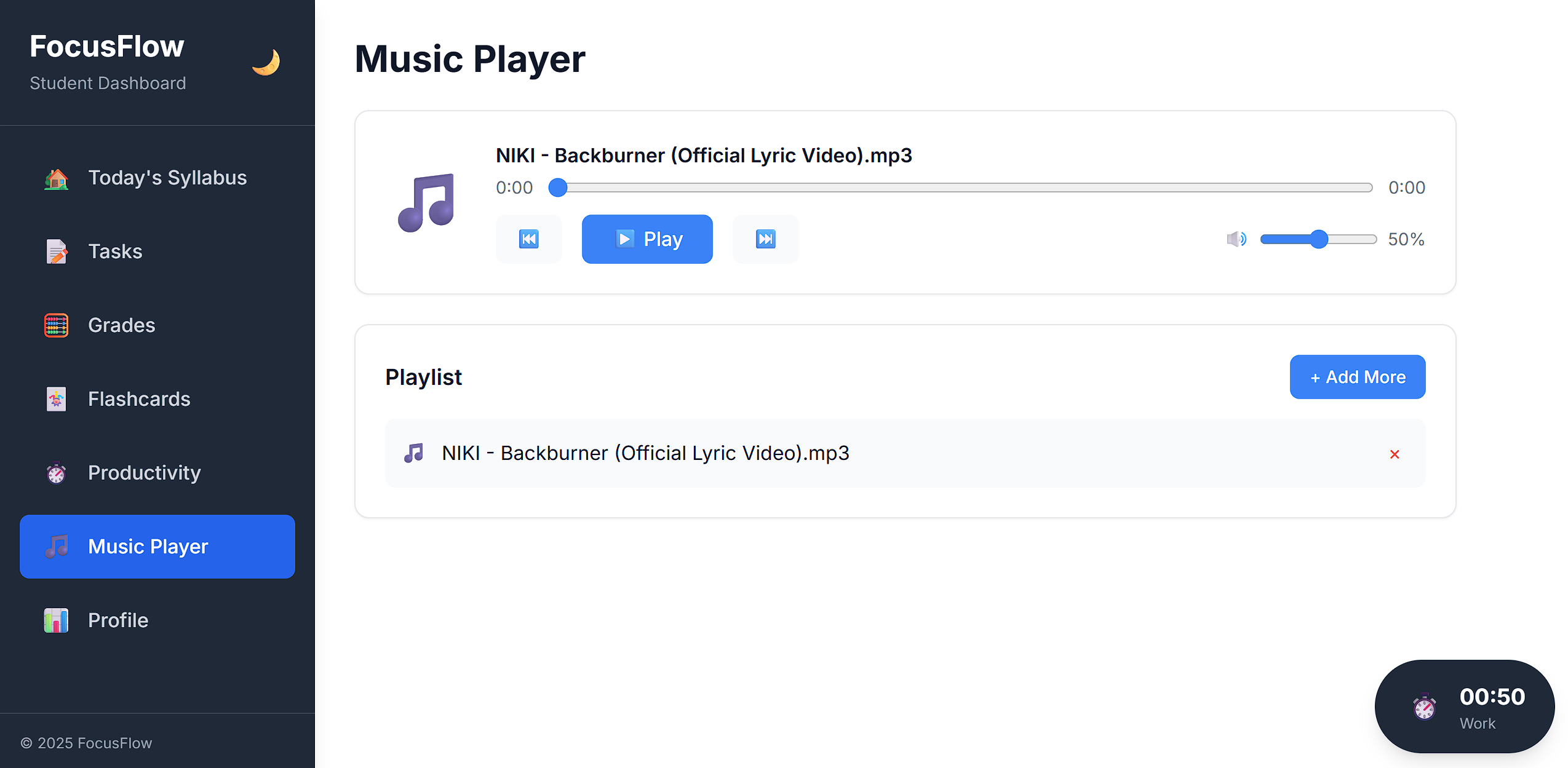Open the floating 00:50 Work timer widget
The image size is (1568, 768).
(x=1464, y=707)
